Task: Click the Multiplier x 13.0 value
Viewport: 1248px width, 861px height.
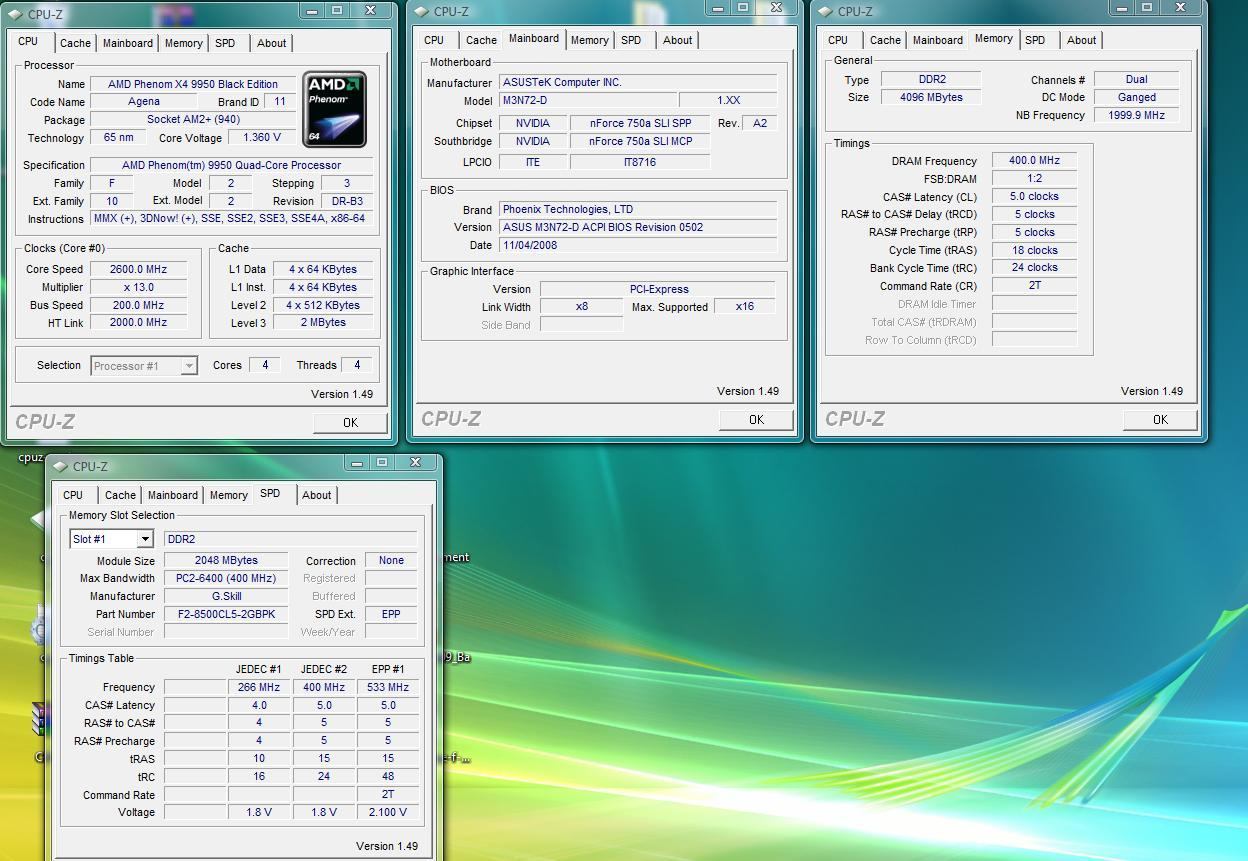Action: (139, 287)
